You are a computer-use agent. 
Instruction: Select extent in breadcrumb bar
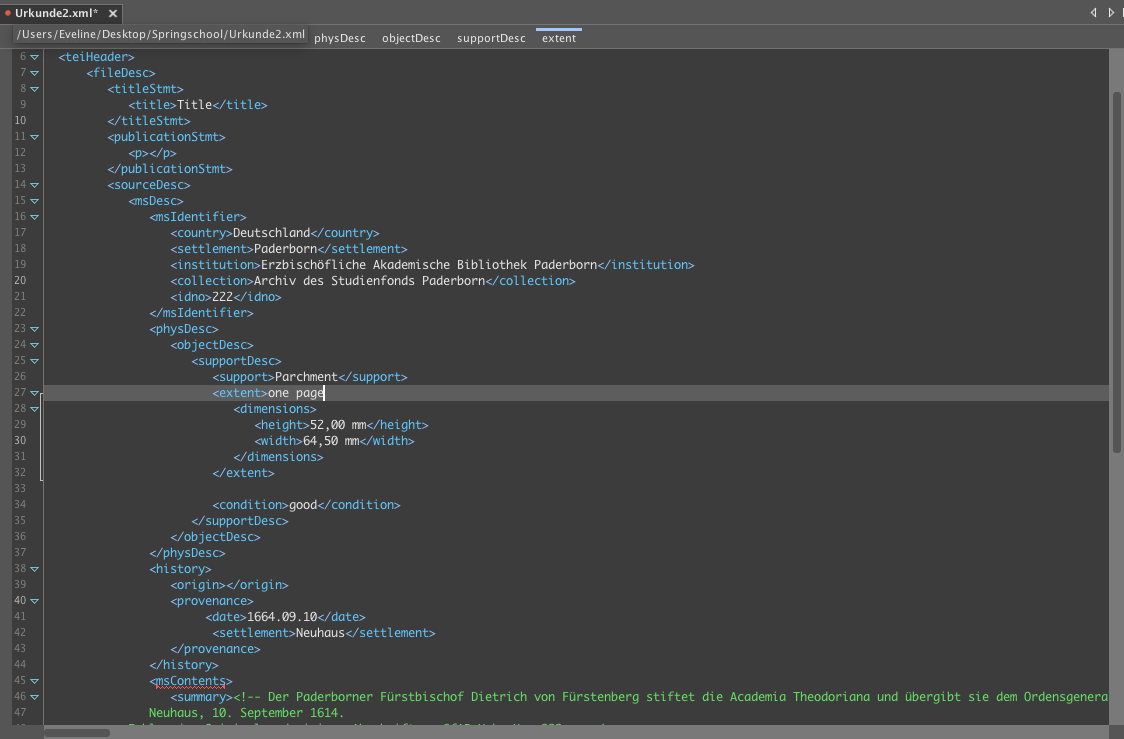click(x=559, y=38)
